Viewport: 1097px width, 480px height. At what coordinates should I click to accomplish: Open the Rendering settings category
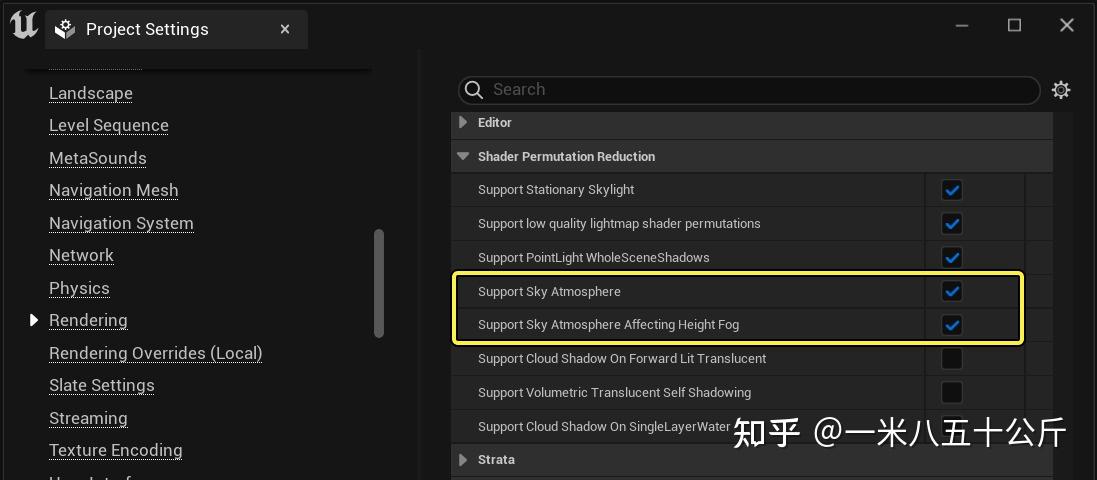(x=88, y=320)
